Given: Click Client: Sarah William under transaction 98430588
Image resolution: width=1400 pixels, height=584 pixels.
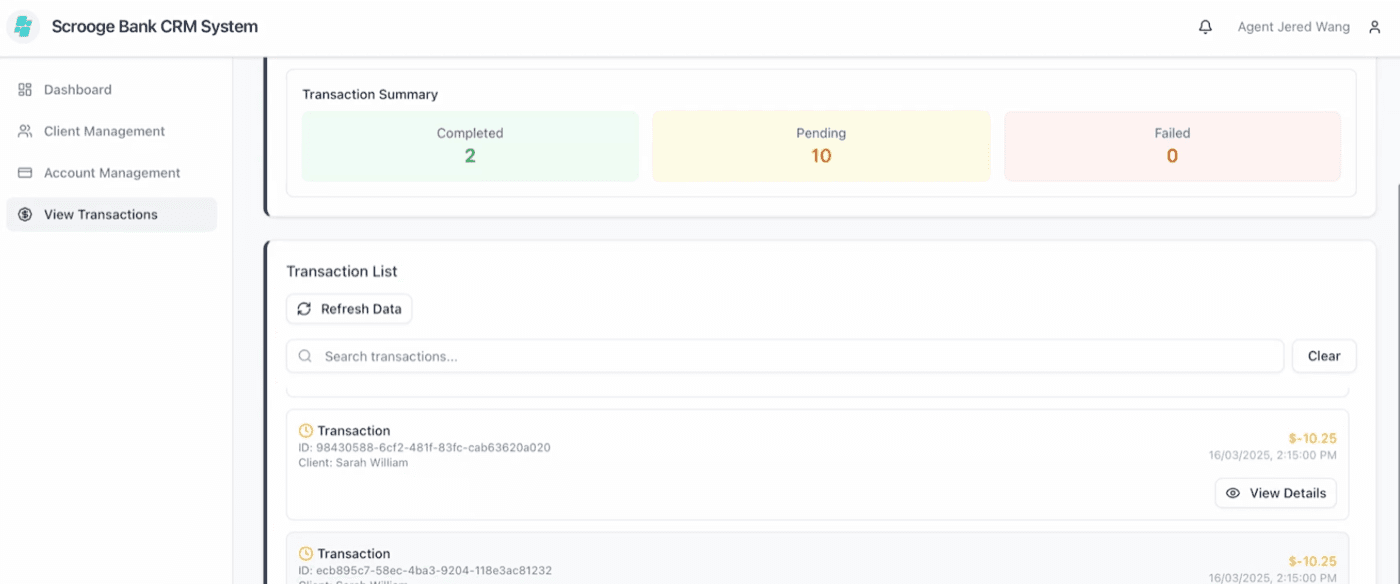Looking at the screenshot, I should tap(353, 463).
